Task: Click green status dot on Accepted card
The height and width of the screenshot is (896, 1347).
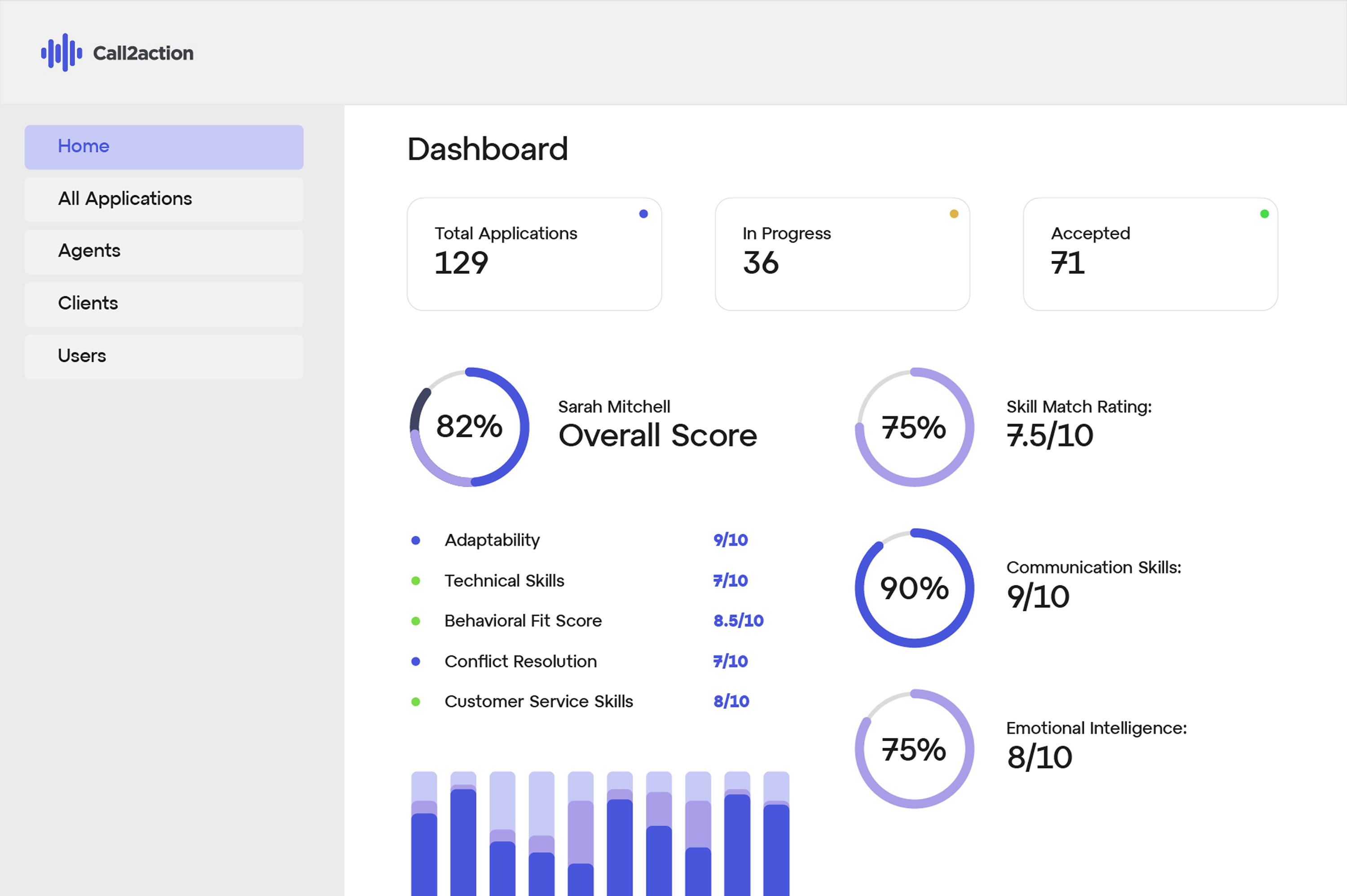Action: click(1264, 214)
